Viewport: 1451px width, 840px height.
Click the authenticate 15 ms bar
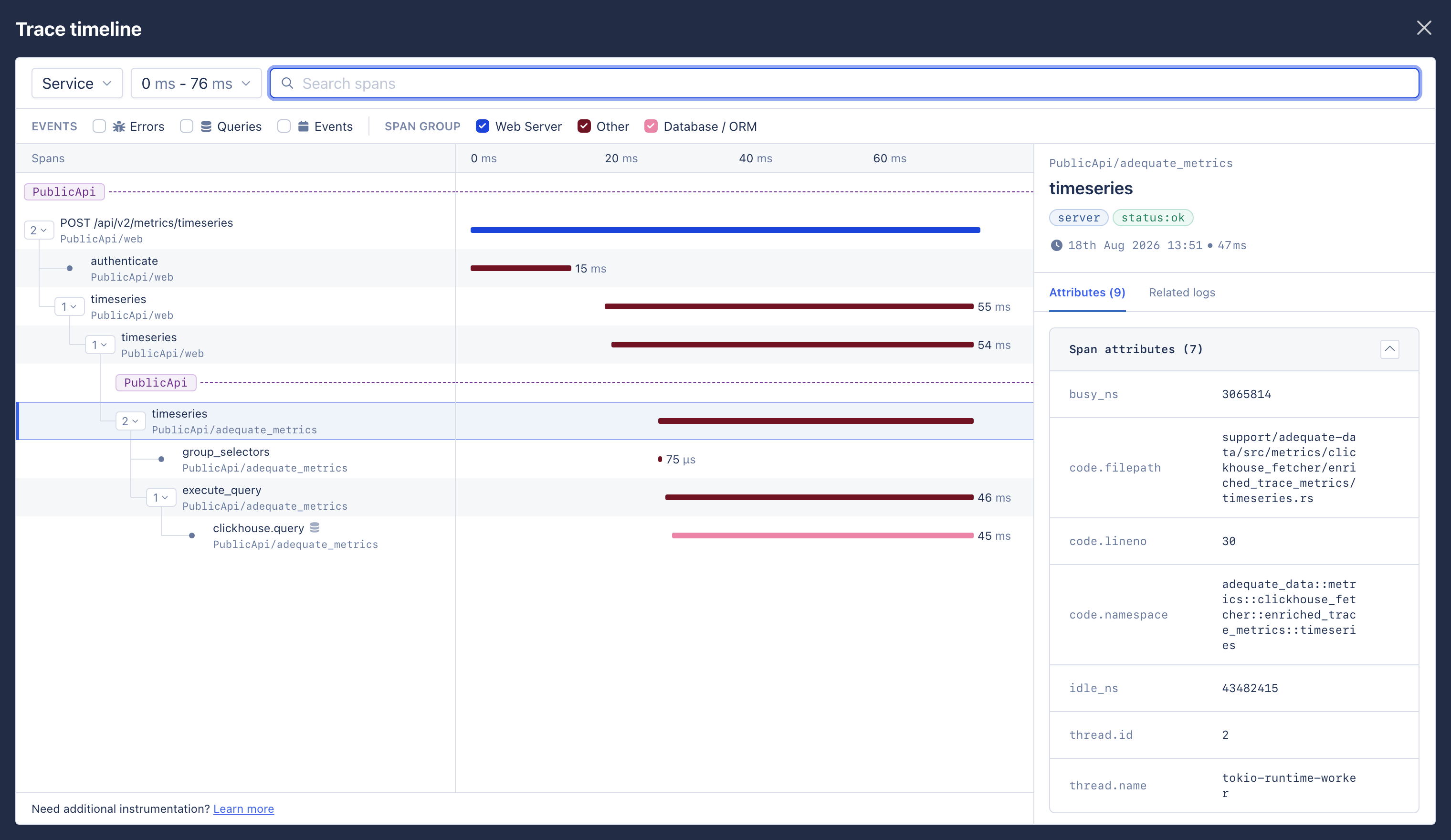pyautogui.click(x=521, y=268)
